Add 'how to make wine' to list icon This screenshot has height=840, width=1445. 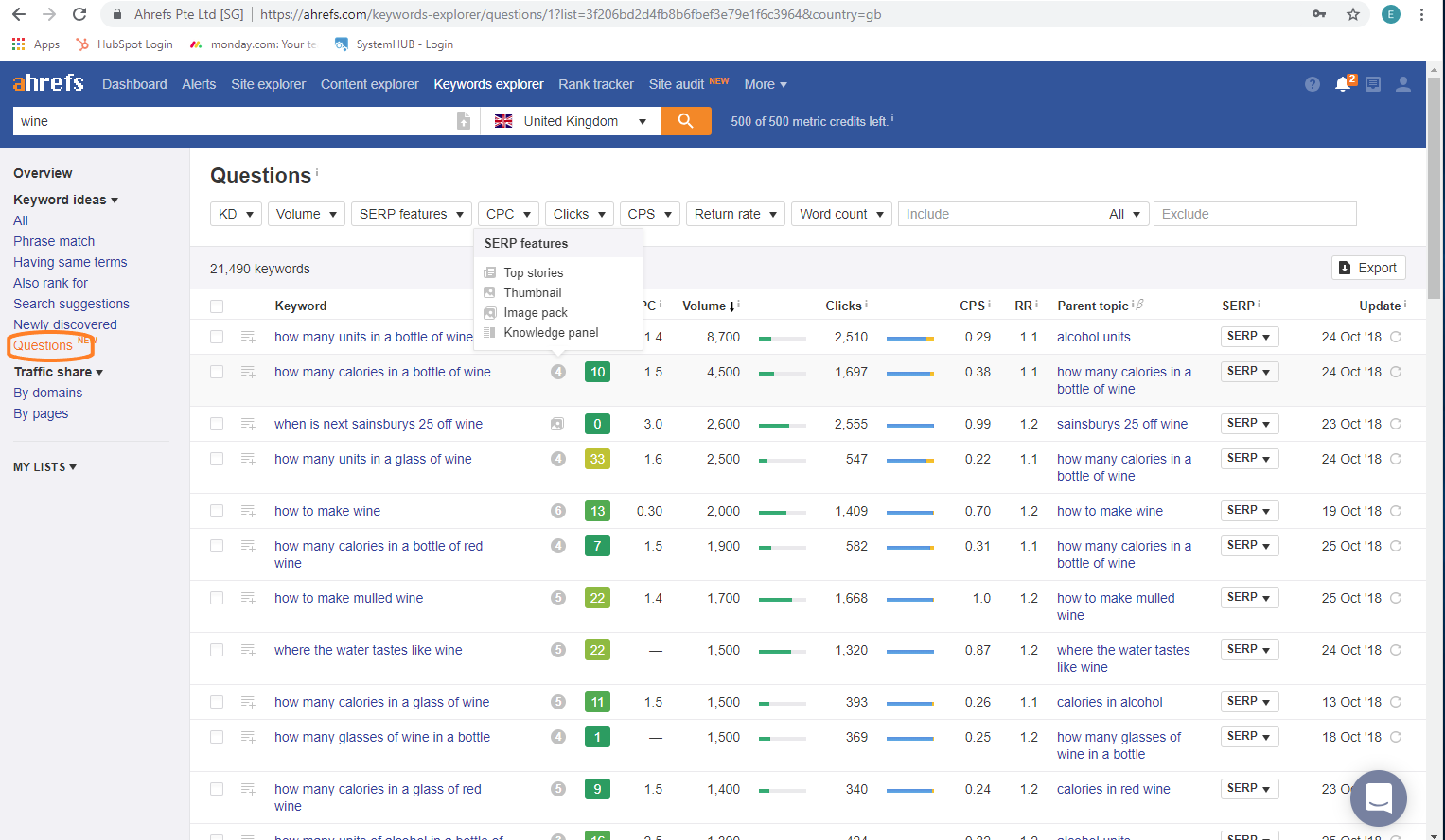coord(248,511)
